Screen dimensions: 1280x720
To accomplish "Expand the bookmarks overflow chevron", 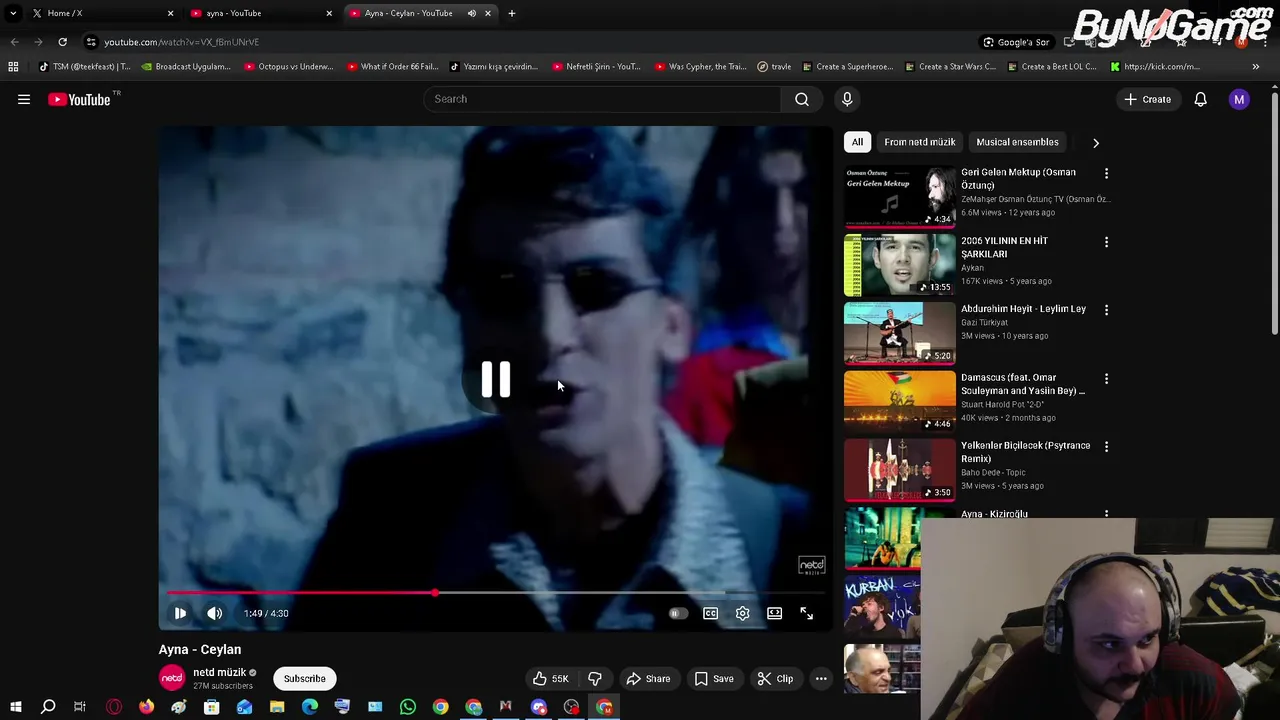I will 1256,67.
